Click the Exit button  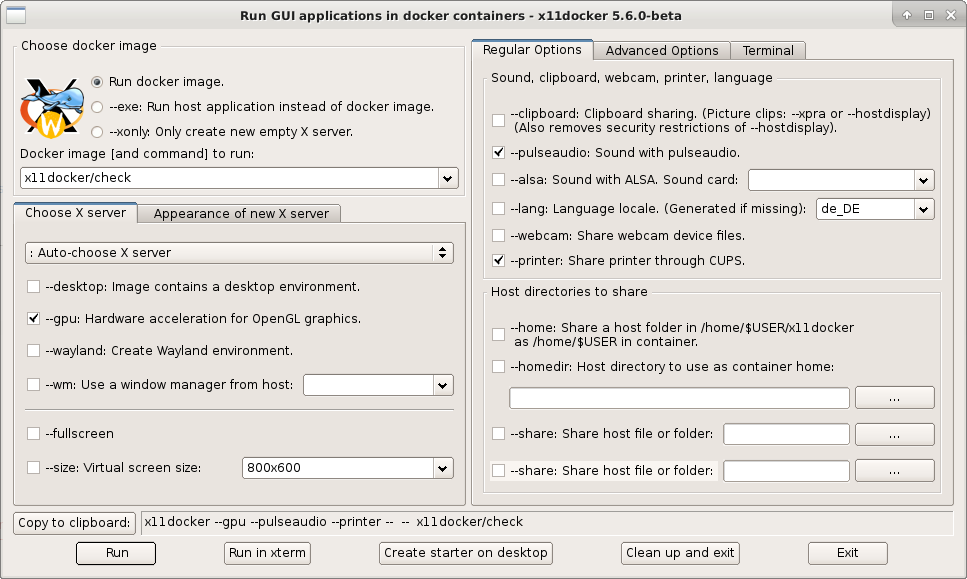848,553
